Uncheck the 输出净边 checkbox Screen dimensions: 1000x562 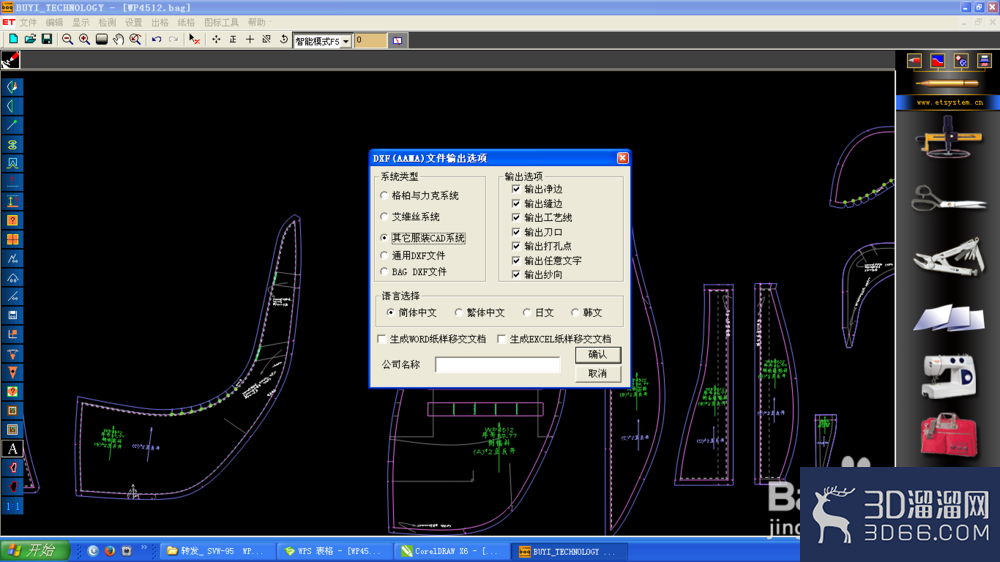pos(516,189)
